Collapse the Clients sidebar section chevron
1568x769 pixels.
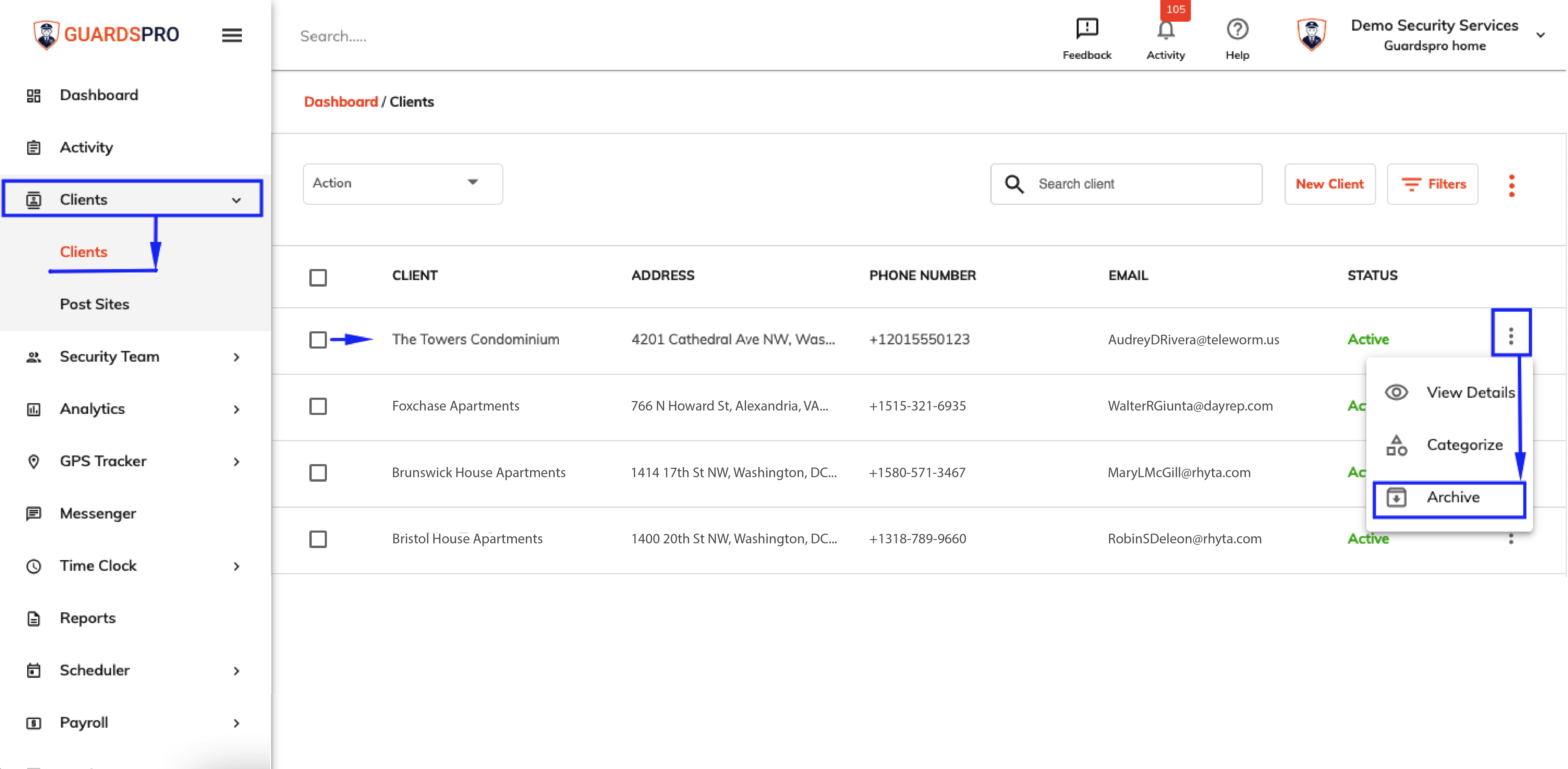(x=236, y=200)
